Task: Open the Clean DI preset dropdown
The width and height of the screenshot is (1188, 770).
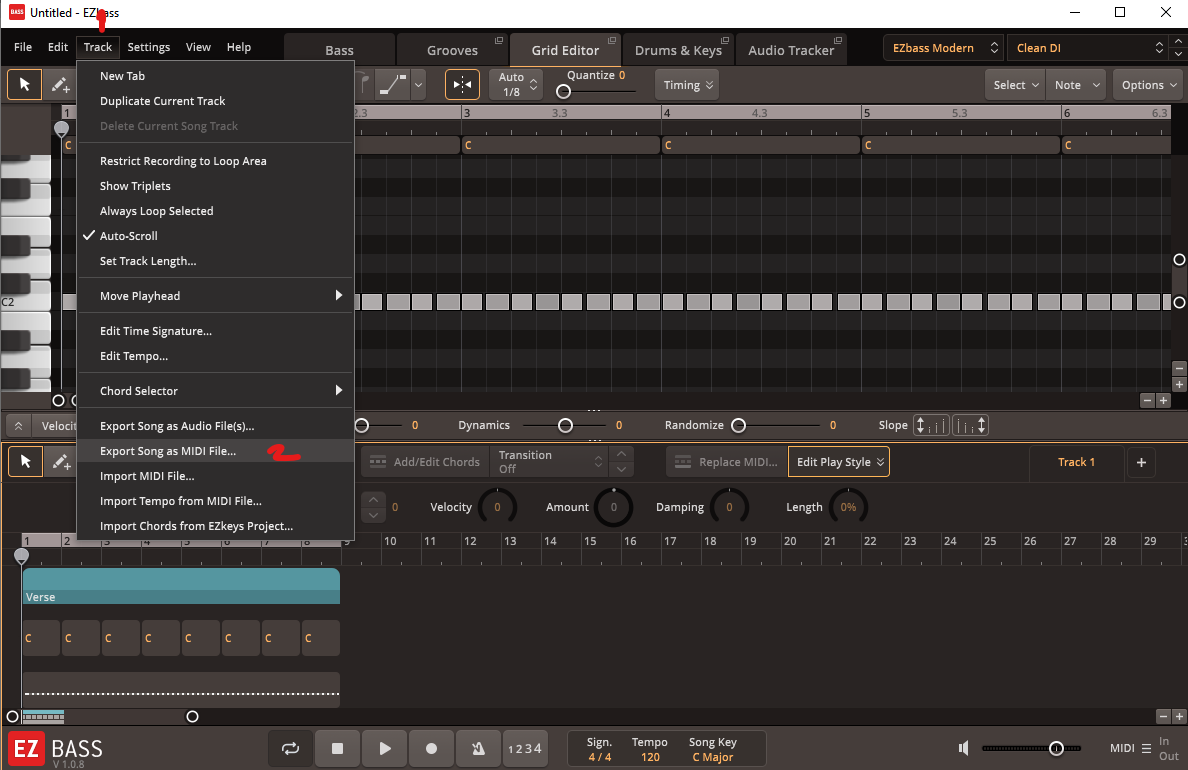Action: point(1087,48)
